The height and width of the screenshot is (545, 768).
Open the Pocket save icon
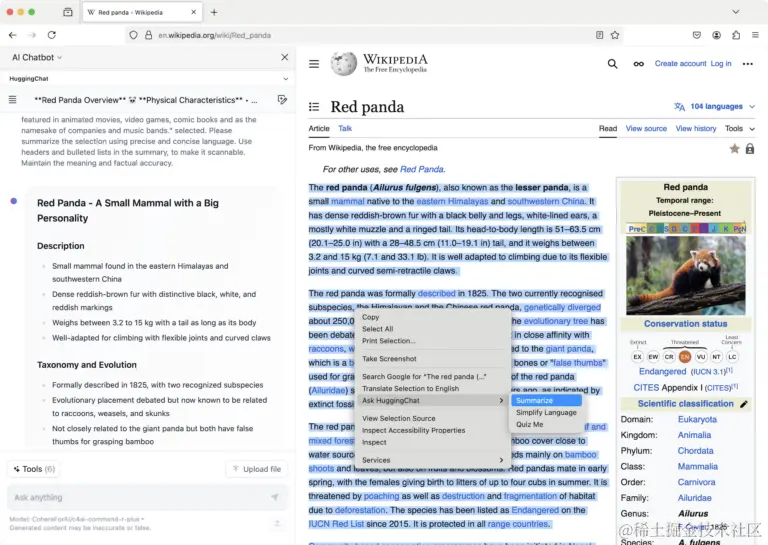697,35
